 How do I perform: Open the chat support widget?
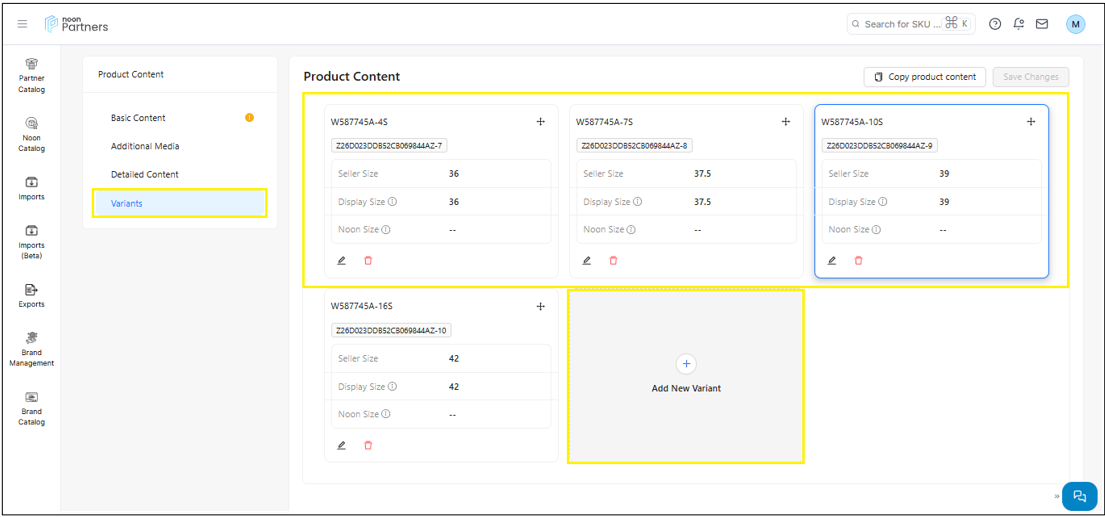[1079, 496]
